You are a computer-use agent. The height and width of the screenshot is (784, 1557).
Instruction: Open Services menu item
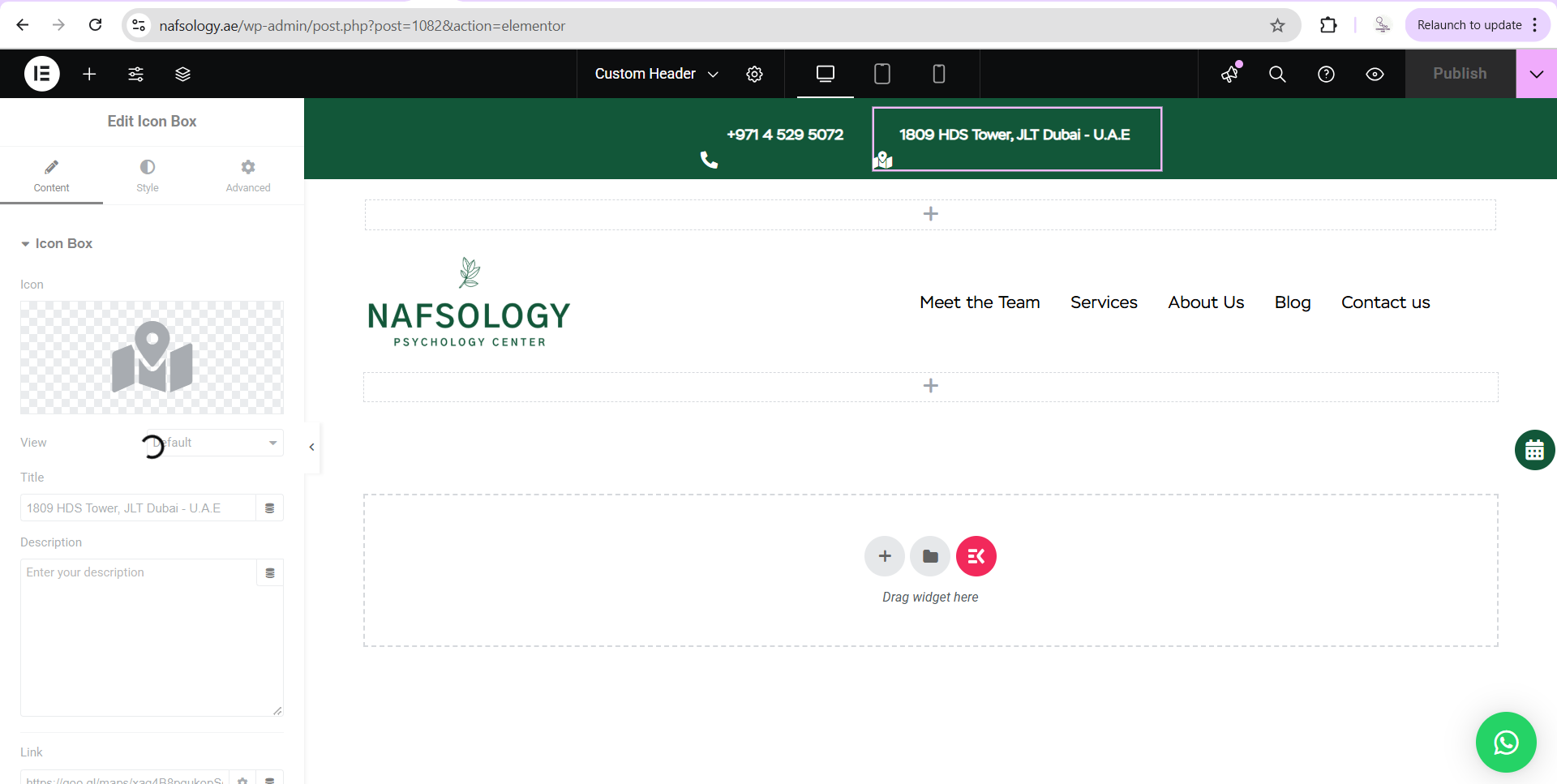click(x=1104, y=302)
